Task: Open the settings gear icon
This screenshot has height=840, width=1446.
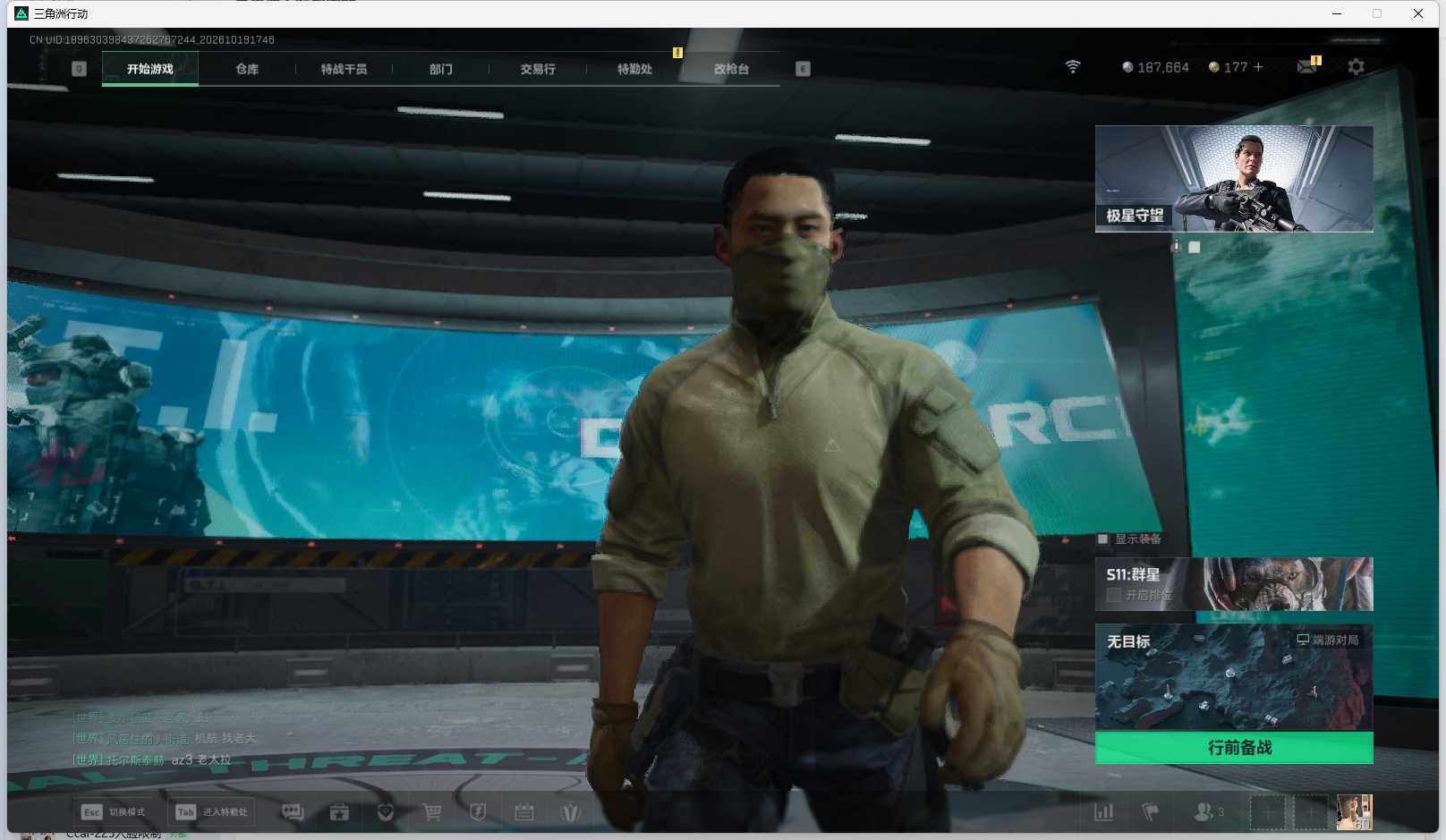Action: (1357, 66)
